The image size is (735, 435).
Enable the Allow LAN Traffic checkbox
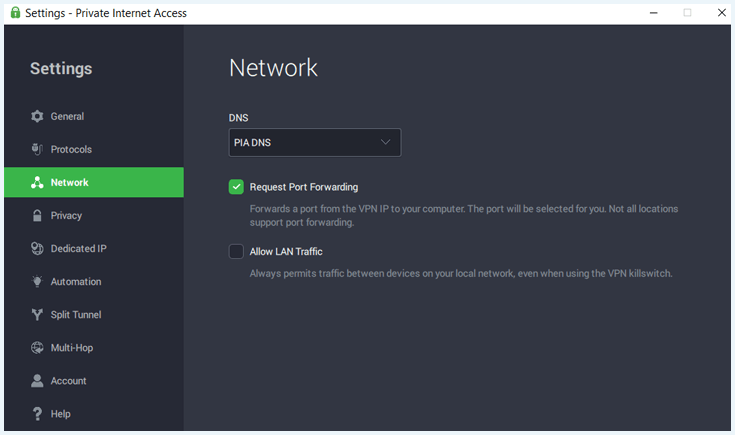tap(236, 251)
